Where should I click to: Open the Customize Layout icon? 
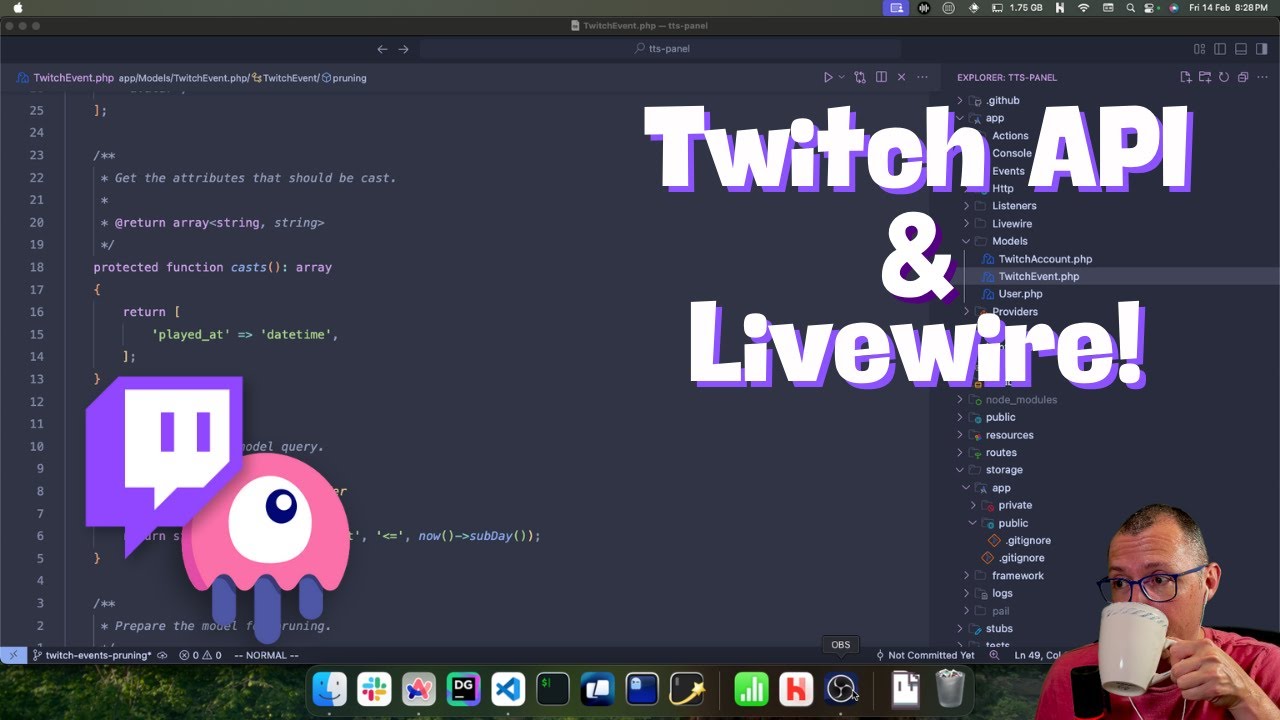[x=1200, y=49]
